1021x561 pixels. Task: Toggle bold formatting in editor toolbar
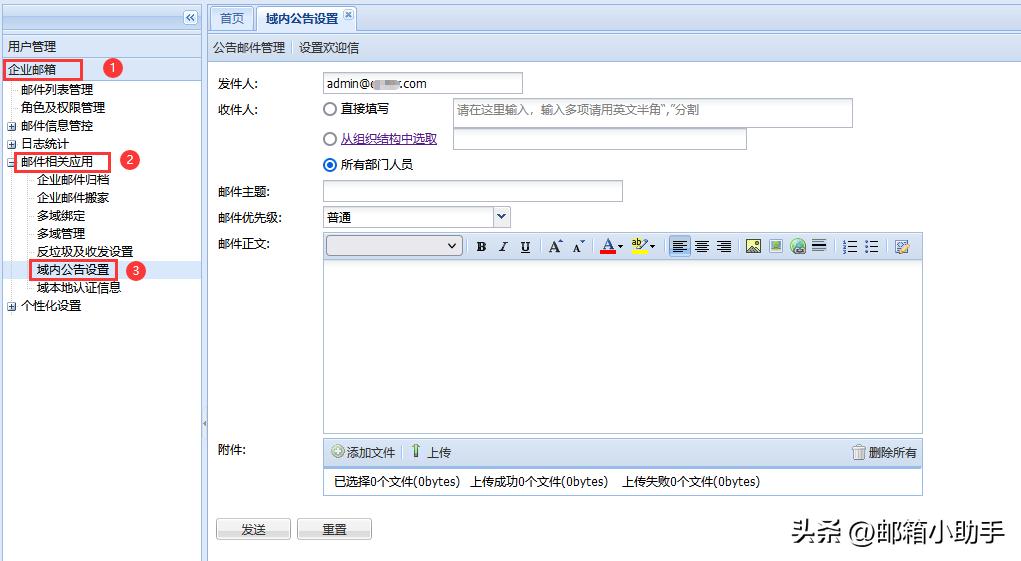pyautogui.click(x=481, y=247)
